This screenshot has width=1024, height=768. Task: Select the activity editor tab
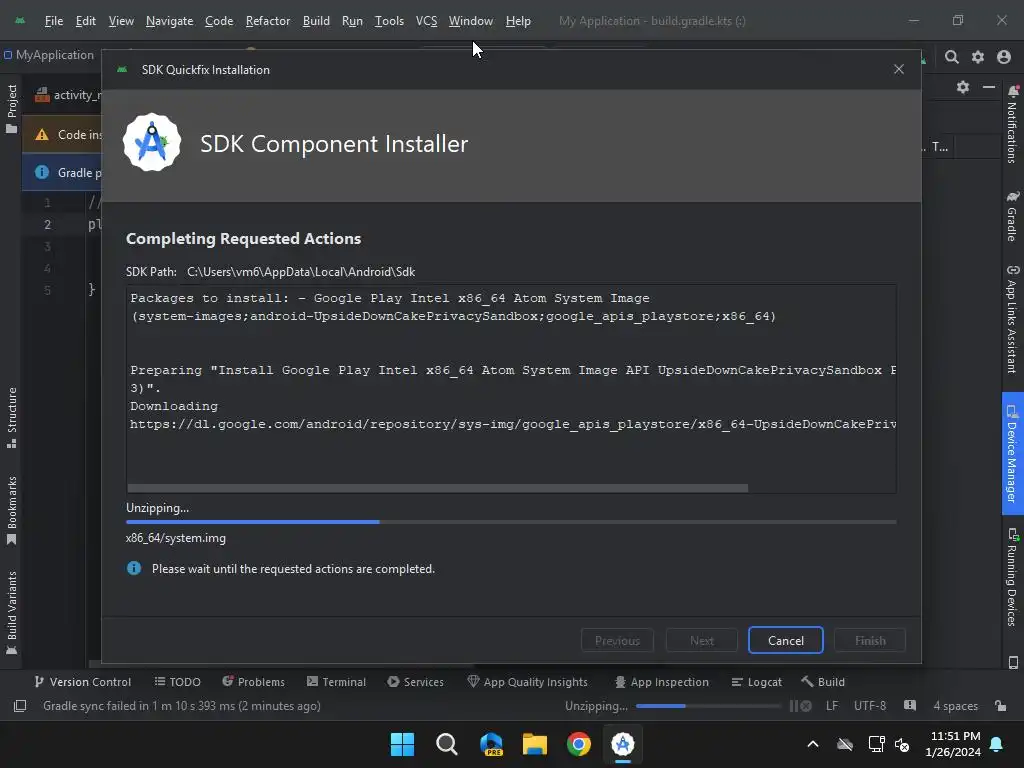coord(69,95)
